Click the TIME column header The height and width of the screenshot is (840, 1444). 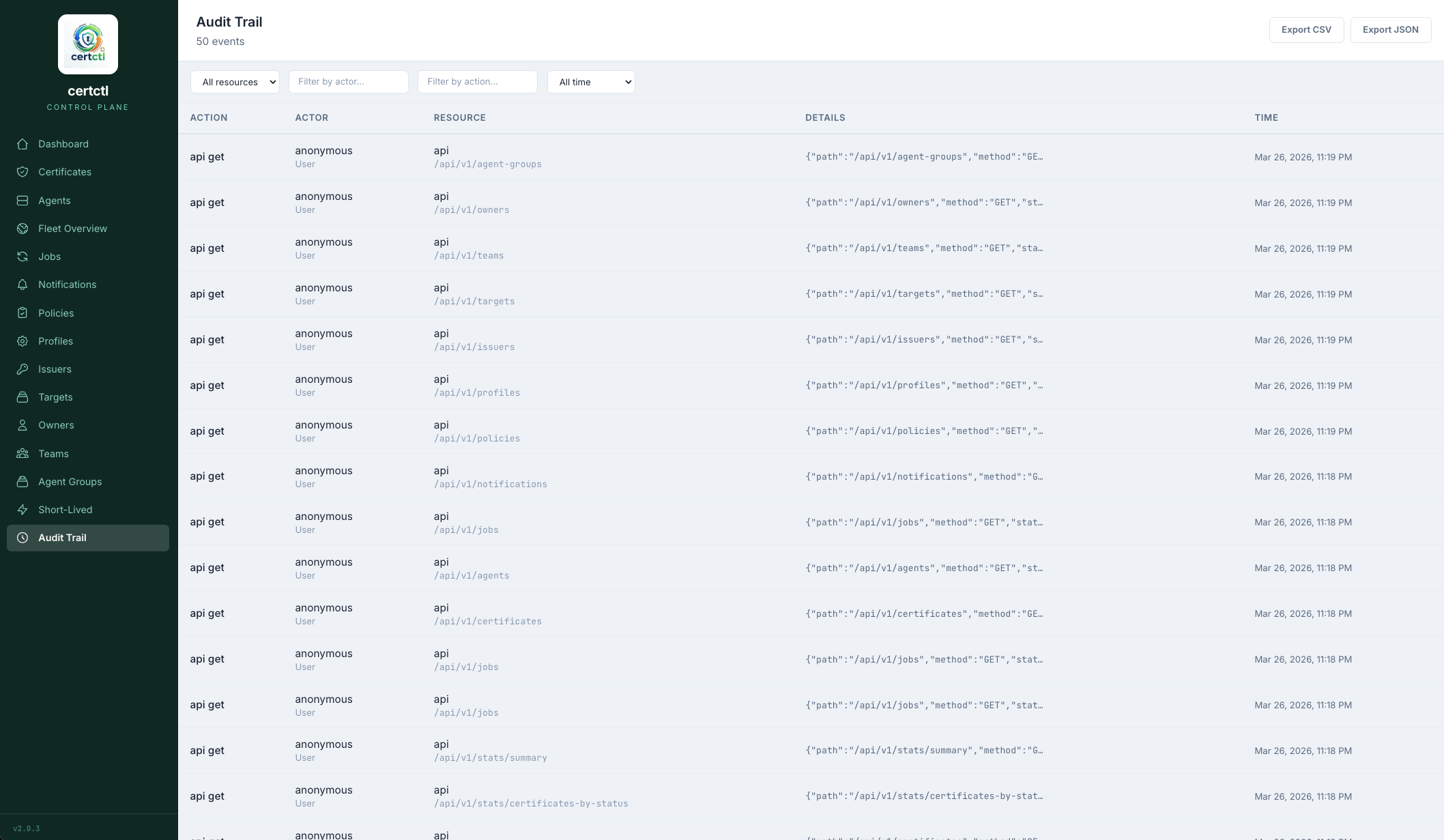tap(1266, 118)
